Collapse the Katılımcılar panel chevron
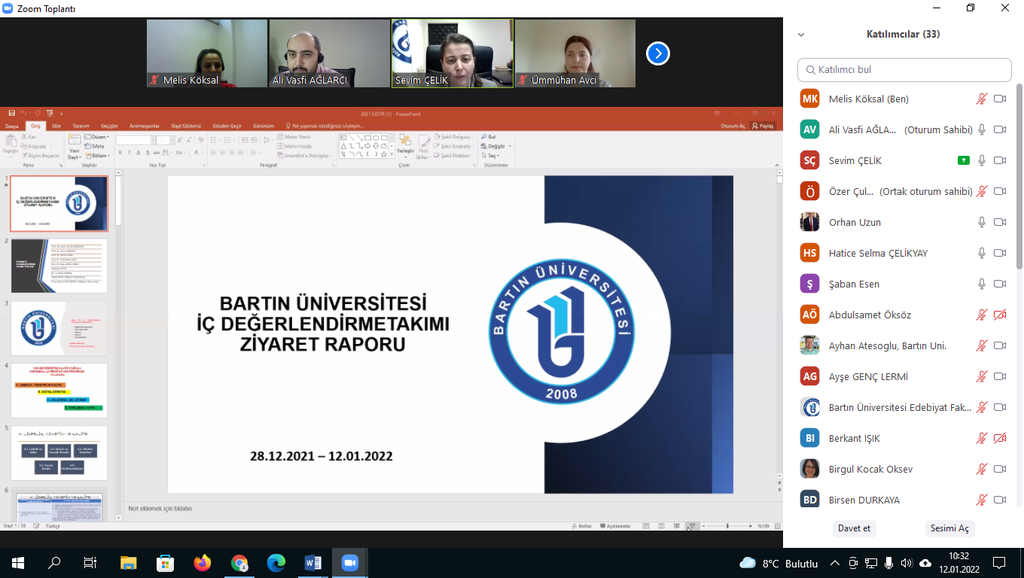Image resolution: width=1024 pixels, height=578 pixels. point(801,34)
